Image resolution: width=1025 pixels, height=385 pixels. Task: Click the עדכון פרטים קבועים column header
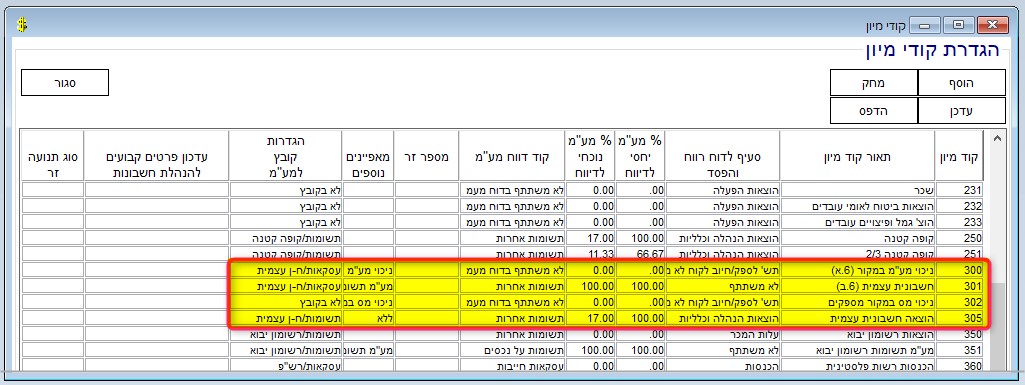click(157, 156)
